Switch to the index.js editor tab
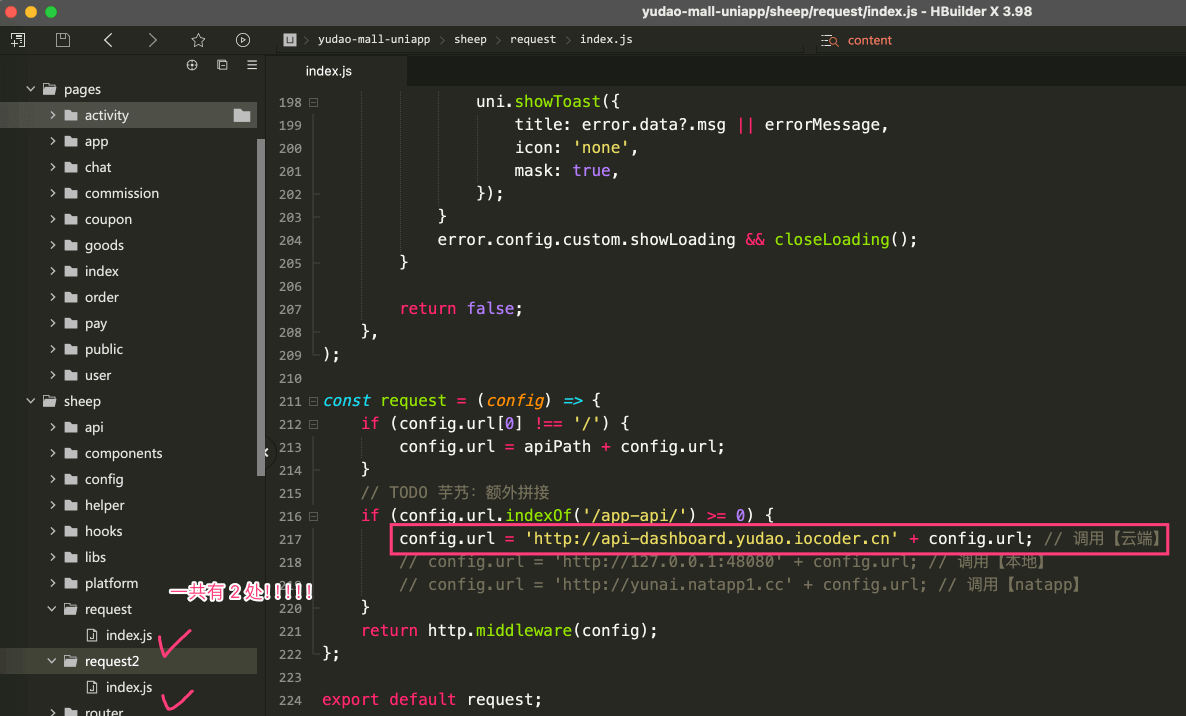This screenshot has width=1186, height=716. [329, 71]
